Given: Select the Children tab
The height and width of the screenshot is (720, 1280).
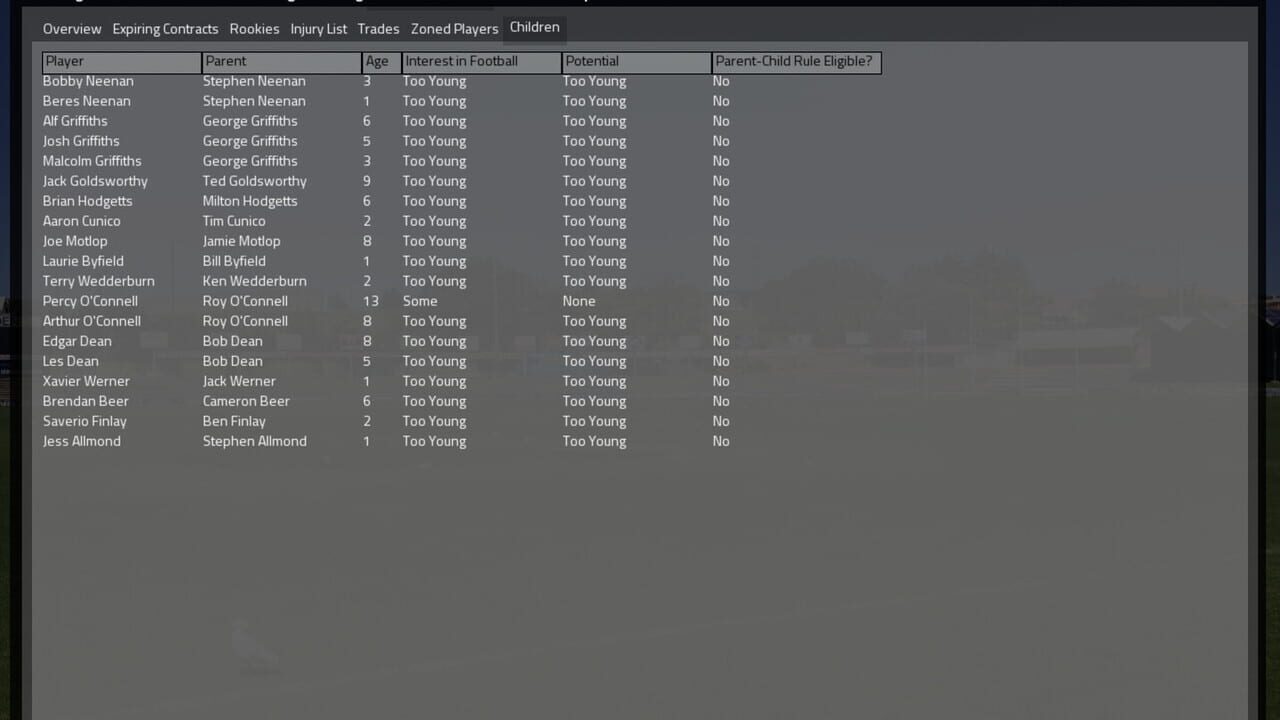Looking at the screenshot, I should pos(535,27).
